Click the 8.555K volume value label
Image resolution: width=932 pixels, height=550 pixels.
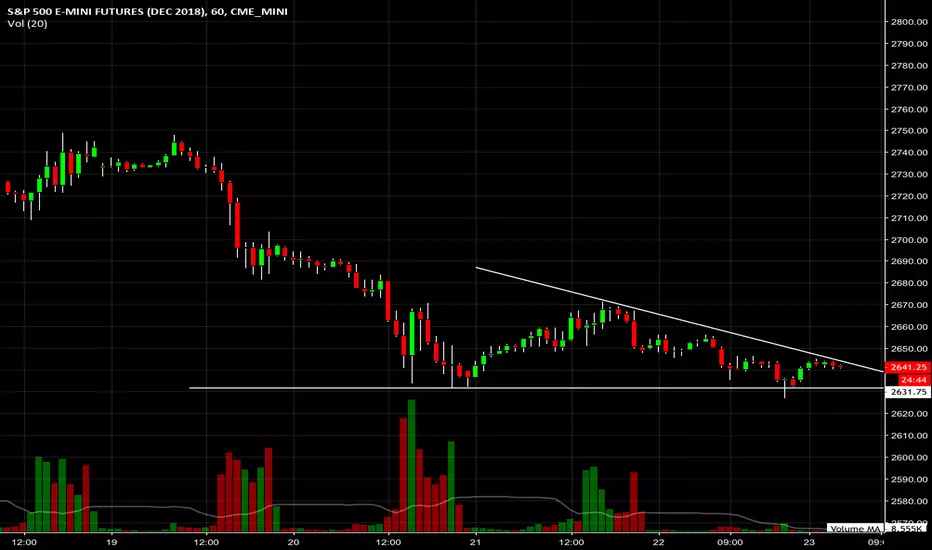click(908, 529)
